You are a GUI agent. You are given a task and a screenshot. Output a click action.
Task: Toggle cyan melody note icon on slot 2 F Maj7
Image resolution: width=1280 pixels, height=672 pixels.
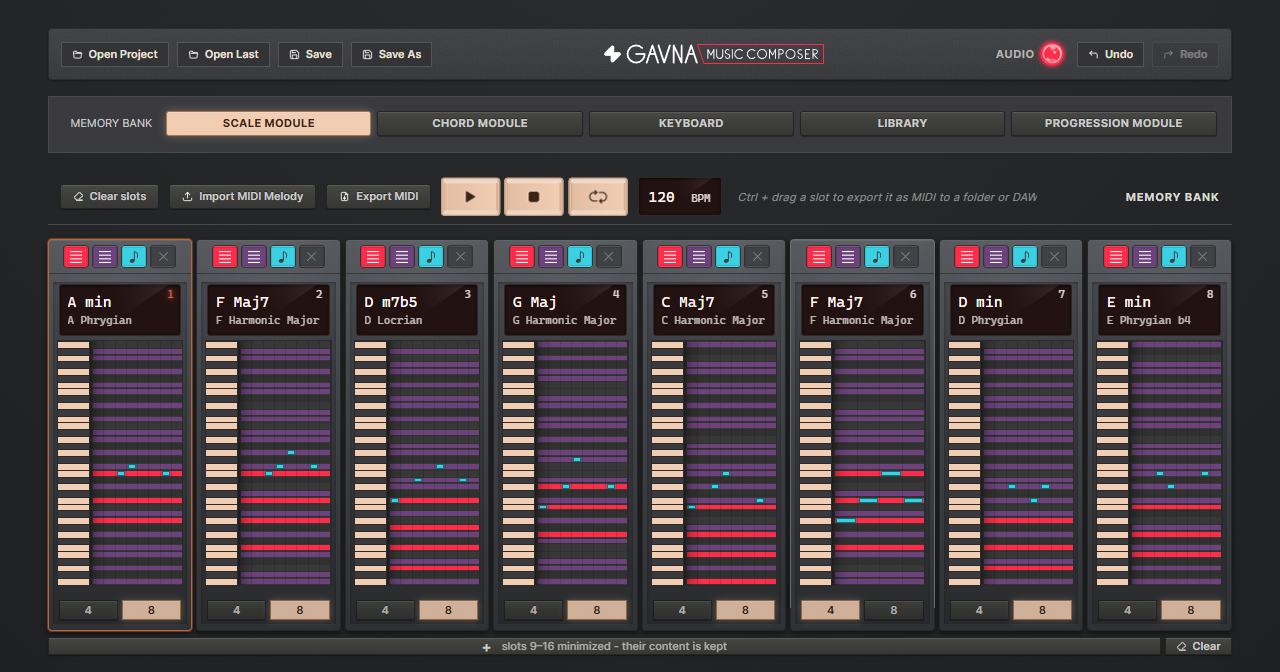tap(283, 257)
